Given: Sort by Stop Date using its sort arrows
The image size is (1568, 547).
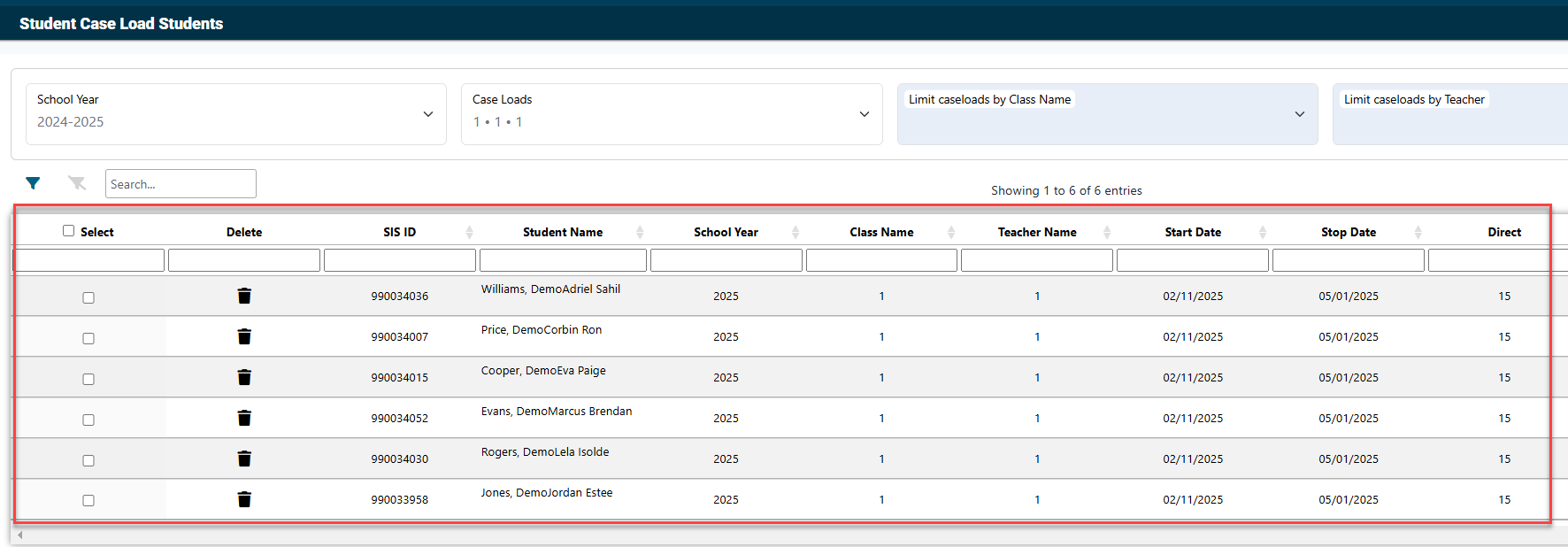Looking at the screenshot, I should point(1418,232).
